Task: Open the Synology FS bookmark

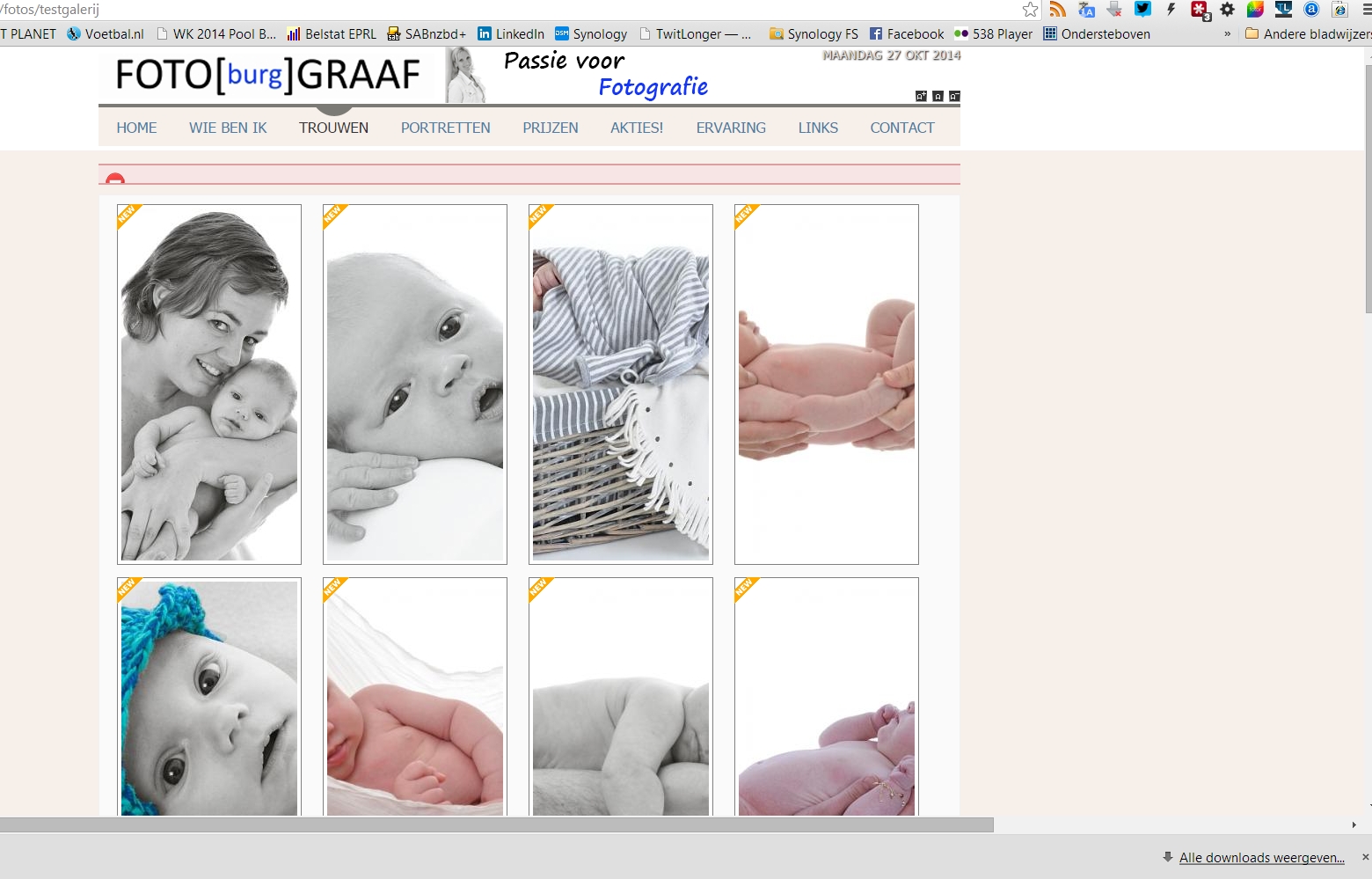Action: [814, 34]
